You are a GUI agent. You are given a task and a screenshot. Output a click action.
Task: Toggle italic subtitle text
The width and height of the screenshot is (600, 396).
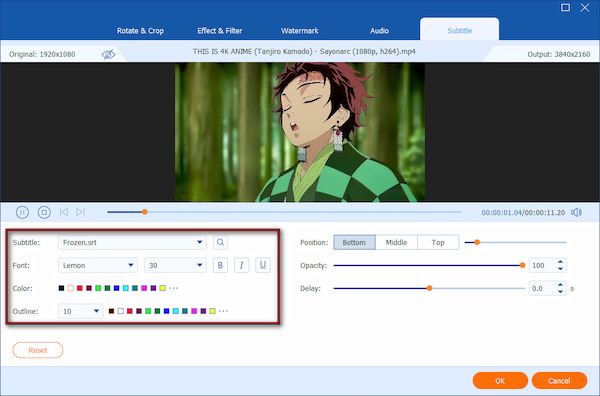[x=241, y=265]
